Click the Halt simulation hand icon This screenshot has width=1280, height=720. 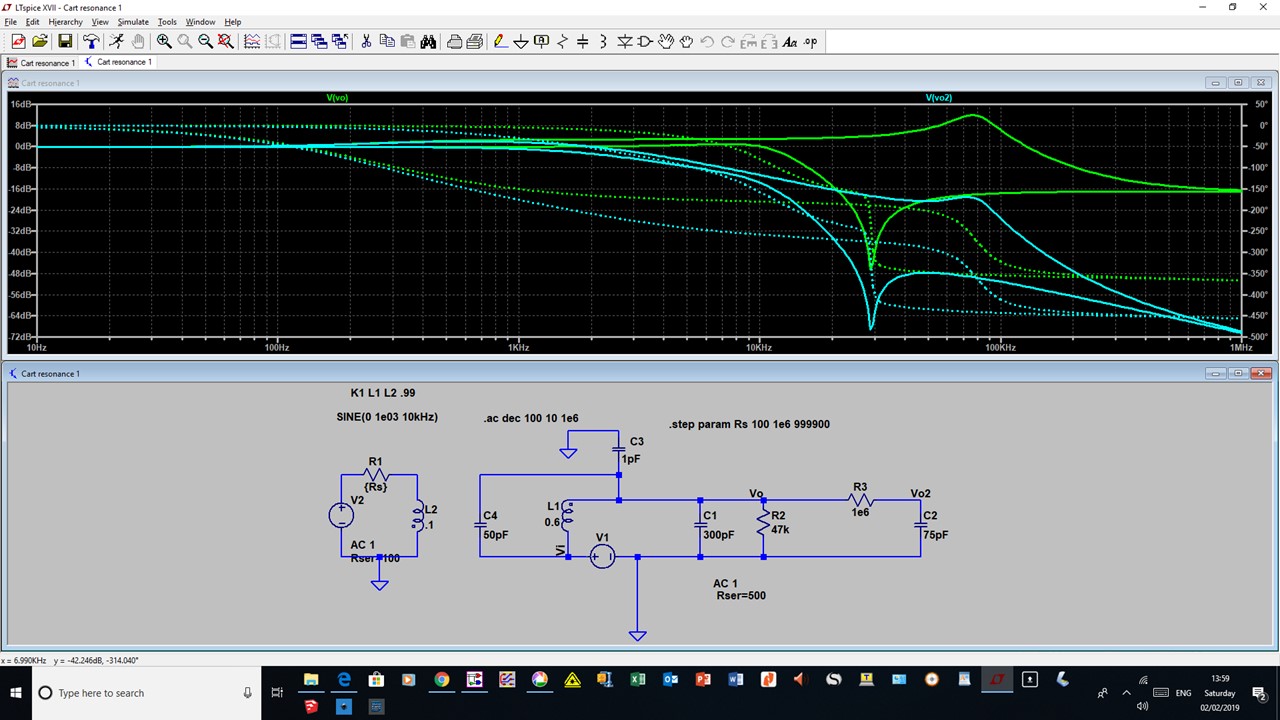137,41
